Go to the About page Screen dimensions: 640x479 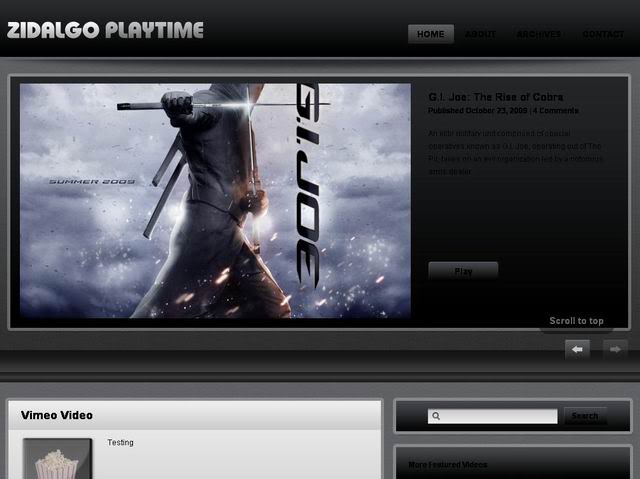[x=480, y=34]
